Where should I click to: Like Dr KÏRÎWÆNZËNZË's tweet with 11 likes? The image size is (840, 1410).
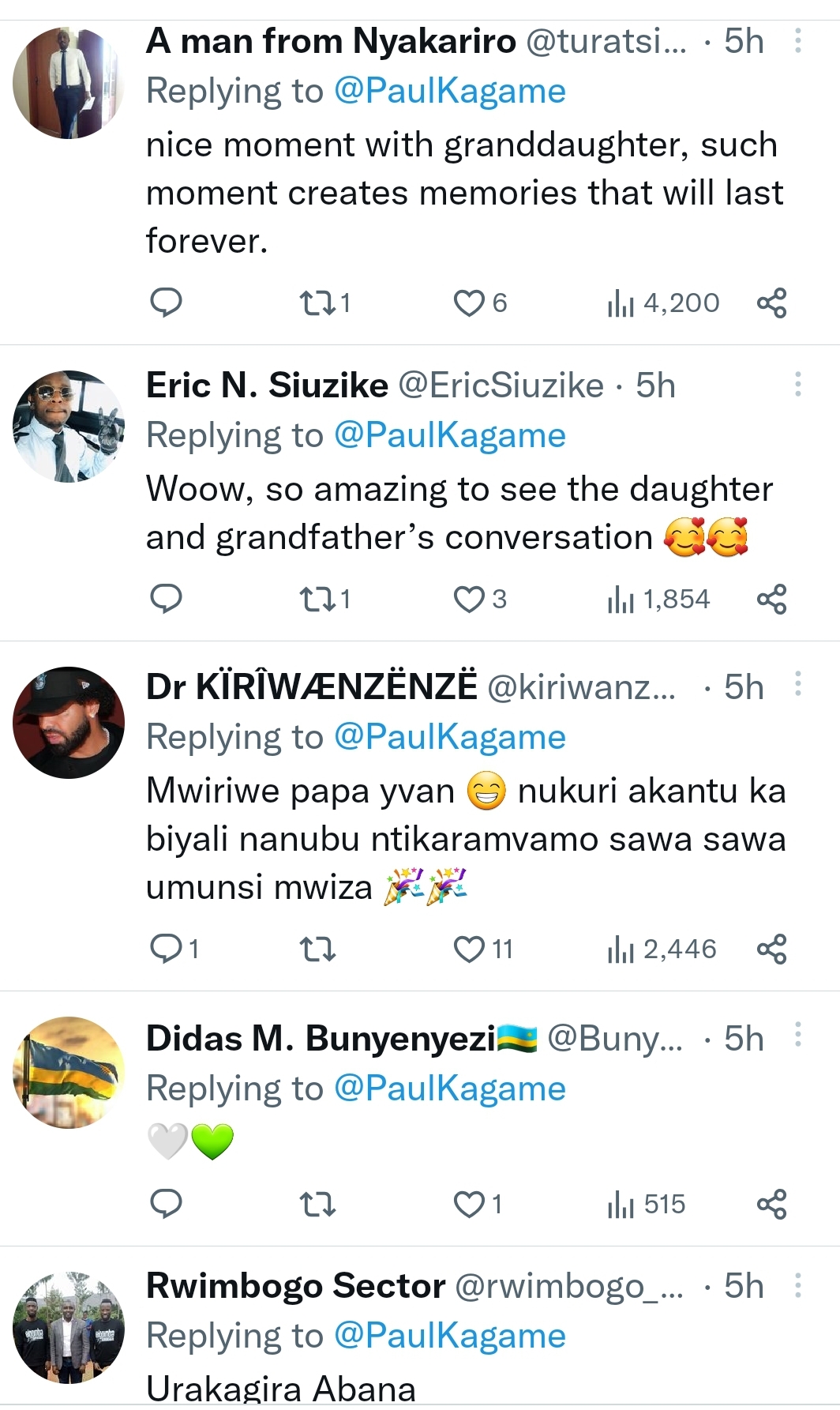pyautogui.click(x=469, y=949)
